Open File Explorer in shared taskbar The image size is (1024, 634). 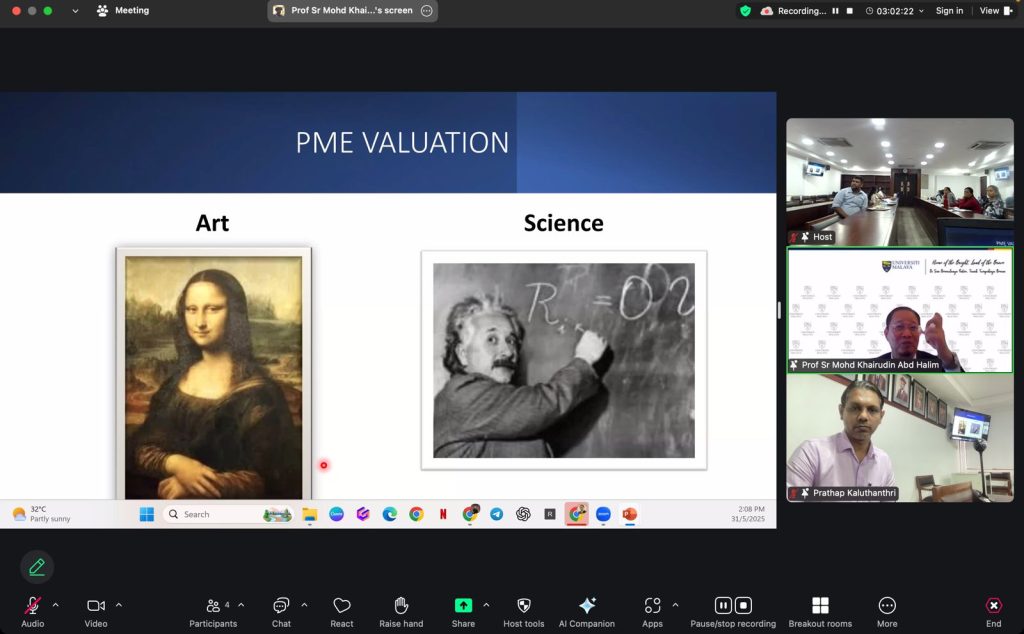coord(310,515)
